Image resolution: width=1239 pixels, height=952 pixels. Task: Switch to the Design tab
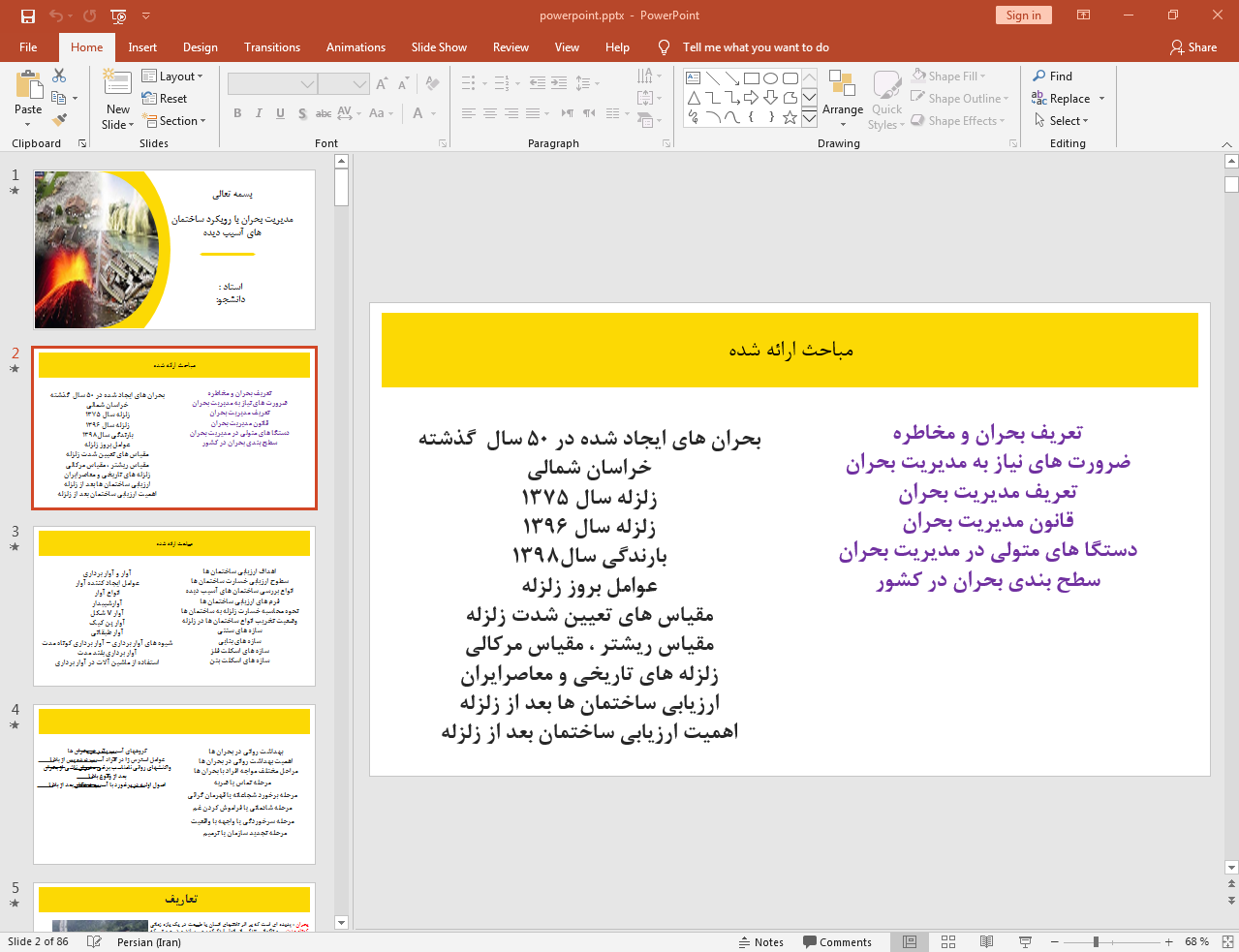[x=201, y=47]
